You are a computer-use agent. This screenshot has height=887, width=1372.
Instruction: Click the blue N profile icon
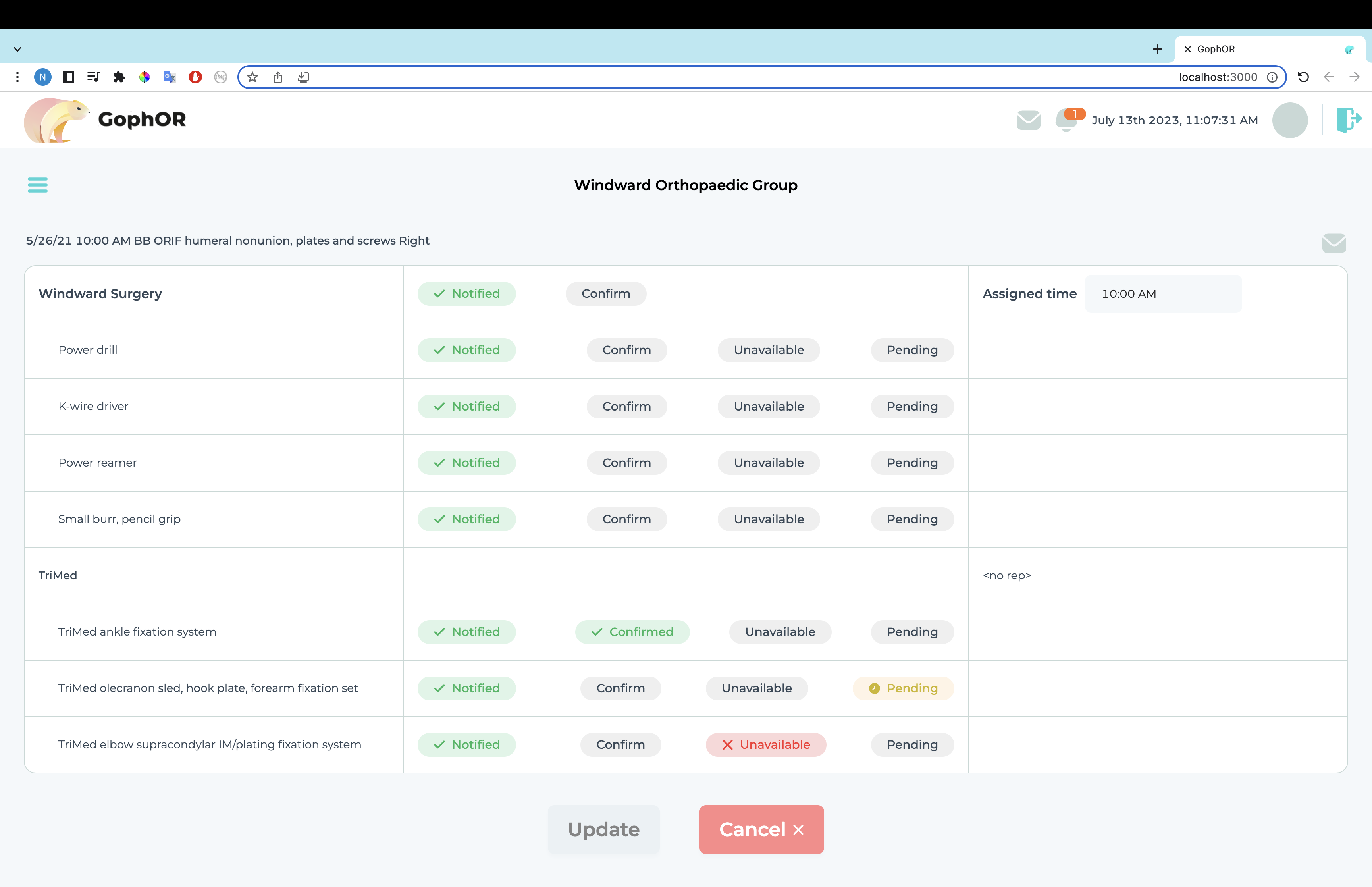pos(42,77)
